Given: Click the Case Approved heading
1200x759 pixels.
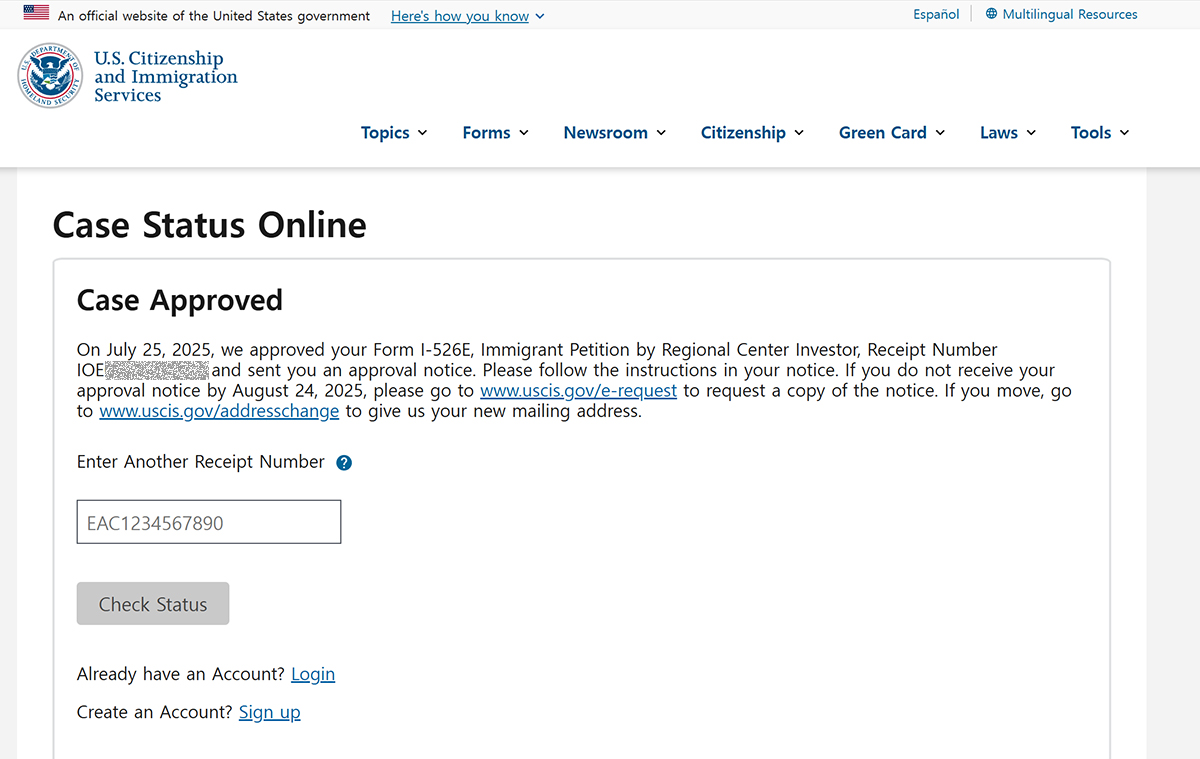Looking at the screenshot, I should pyautogui.click(x=180, y=301).
